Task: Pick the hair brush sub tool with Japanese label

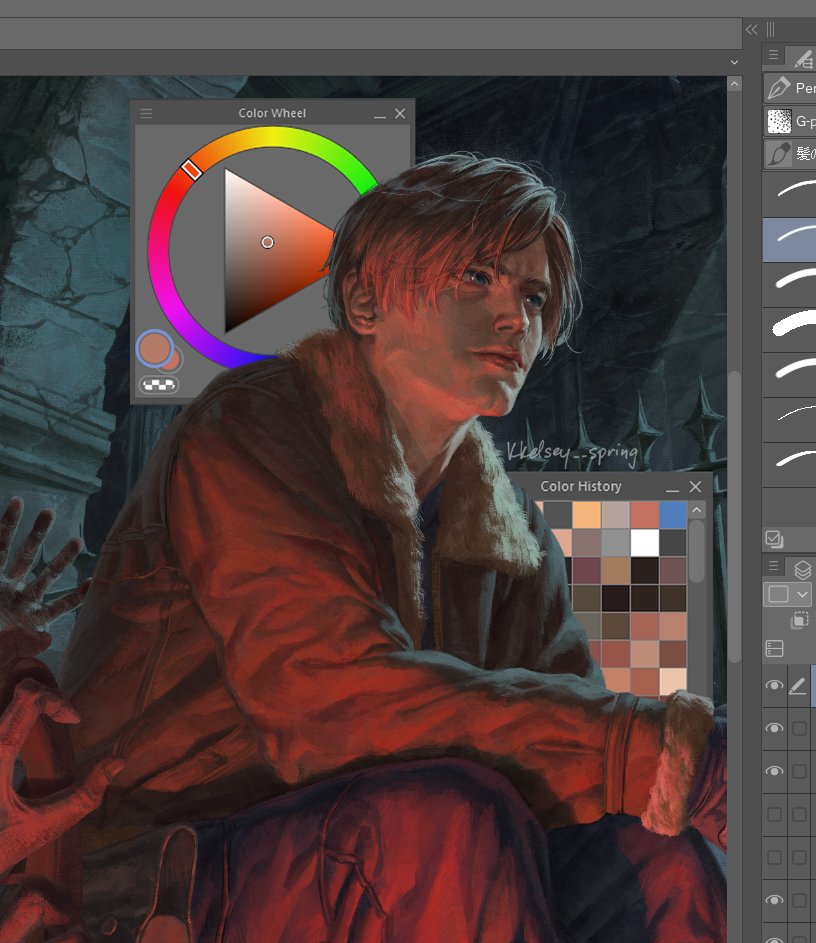Action: pyautogui.click(x=790, y=153)
